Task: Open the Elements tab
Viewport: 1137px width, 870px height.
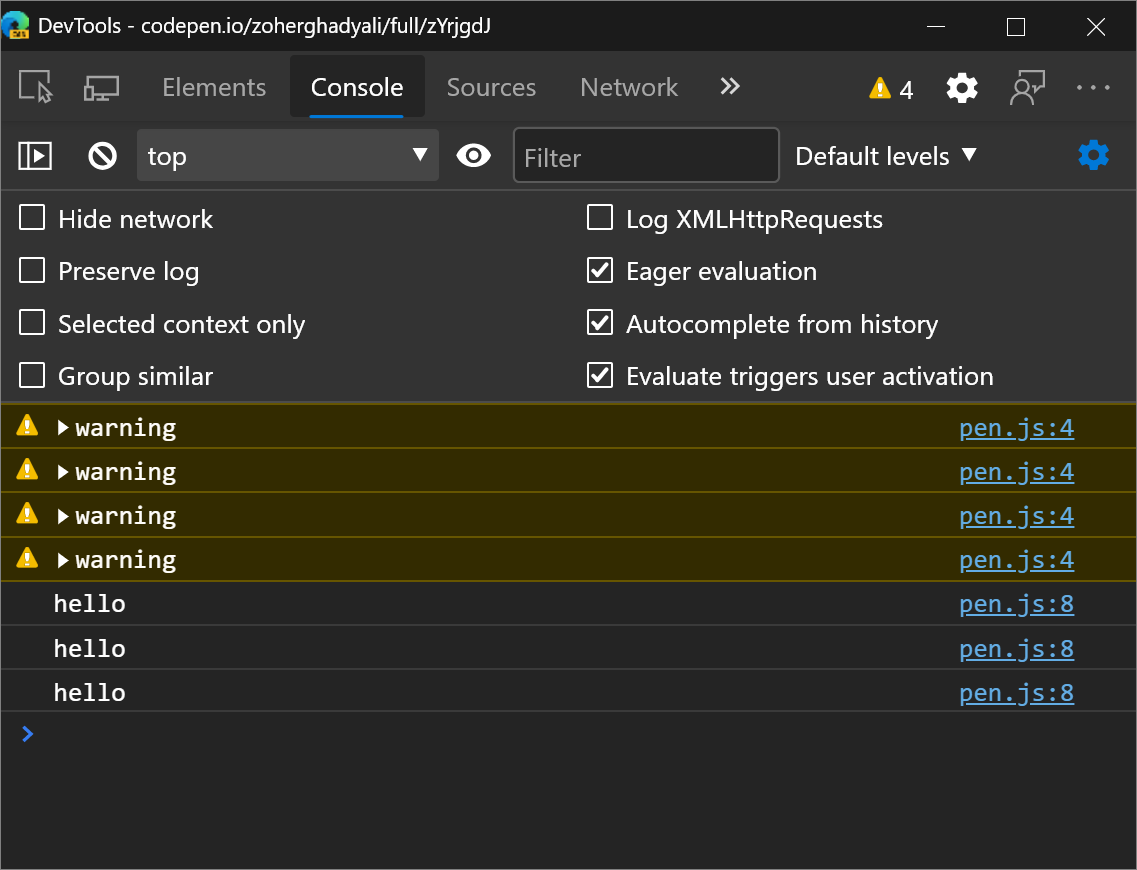Action: point(214,87)
